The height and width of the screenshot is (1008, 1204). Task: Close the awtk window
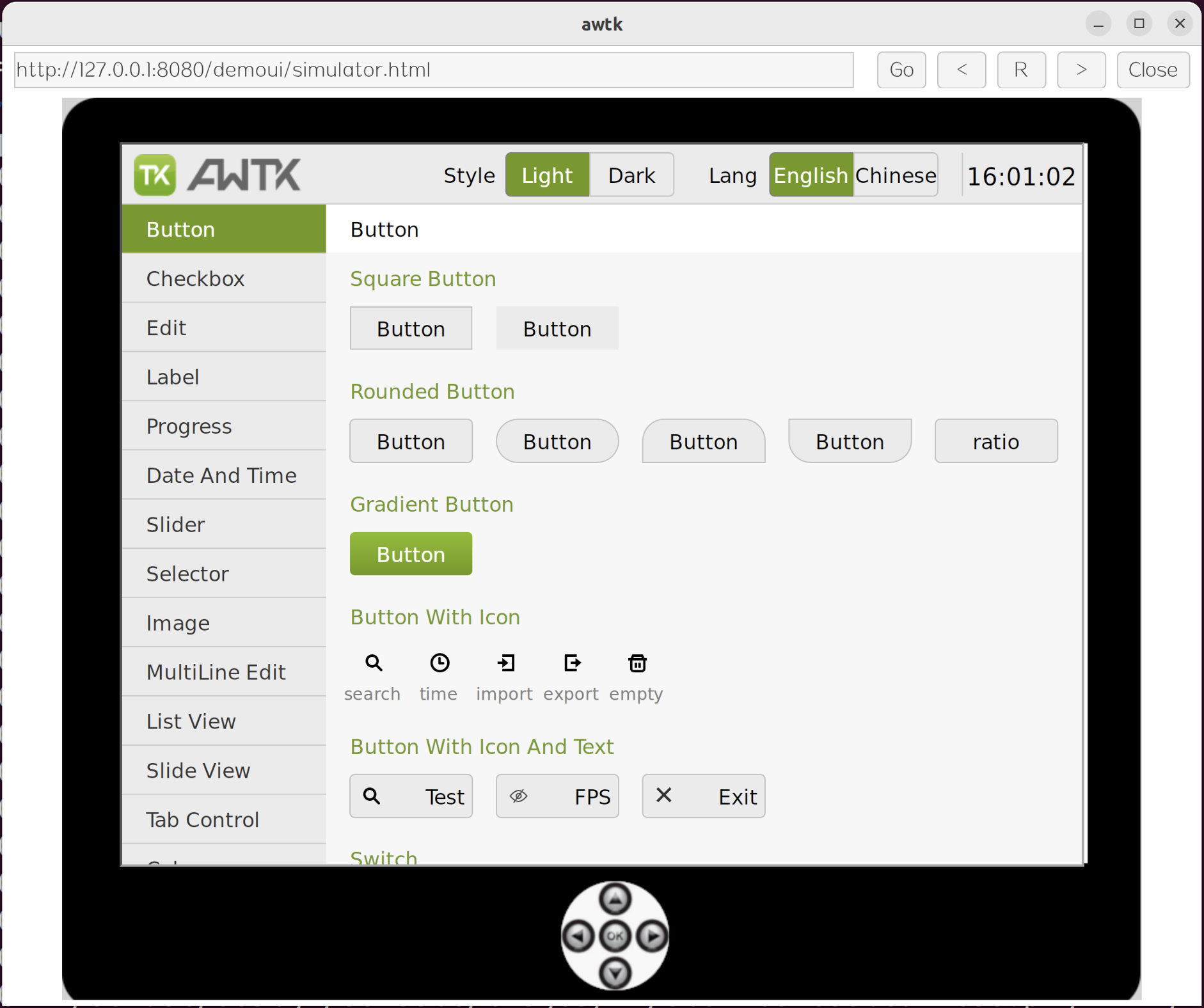(x=1180, y=24)
